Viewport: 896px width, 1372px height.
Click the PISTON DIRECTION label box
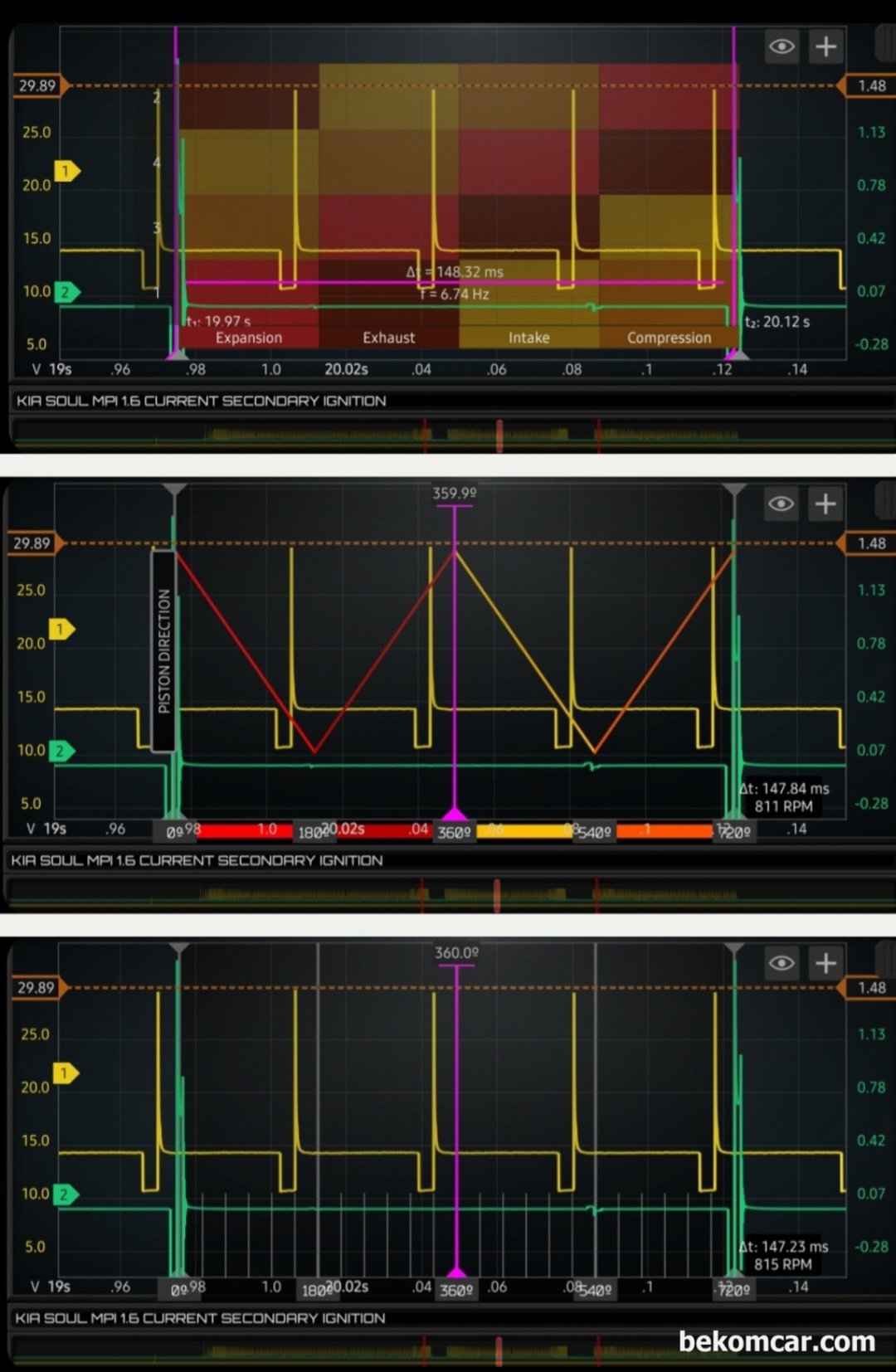pyautogui.click(x=163, y=651)
